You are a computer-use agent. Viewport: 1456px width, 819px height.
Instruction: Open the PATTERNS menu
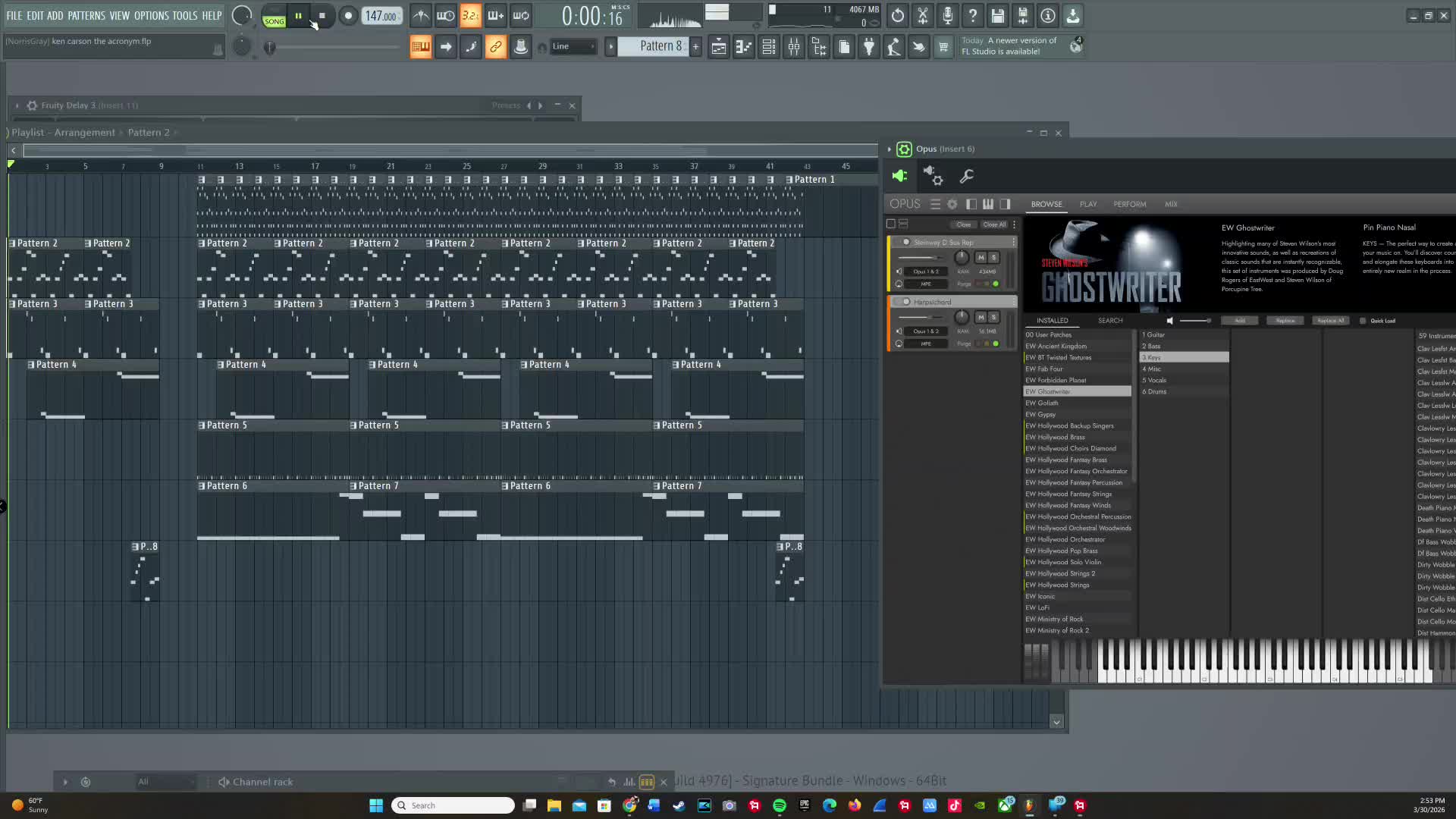coord(86,15)
